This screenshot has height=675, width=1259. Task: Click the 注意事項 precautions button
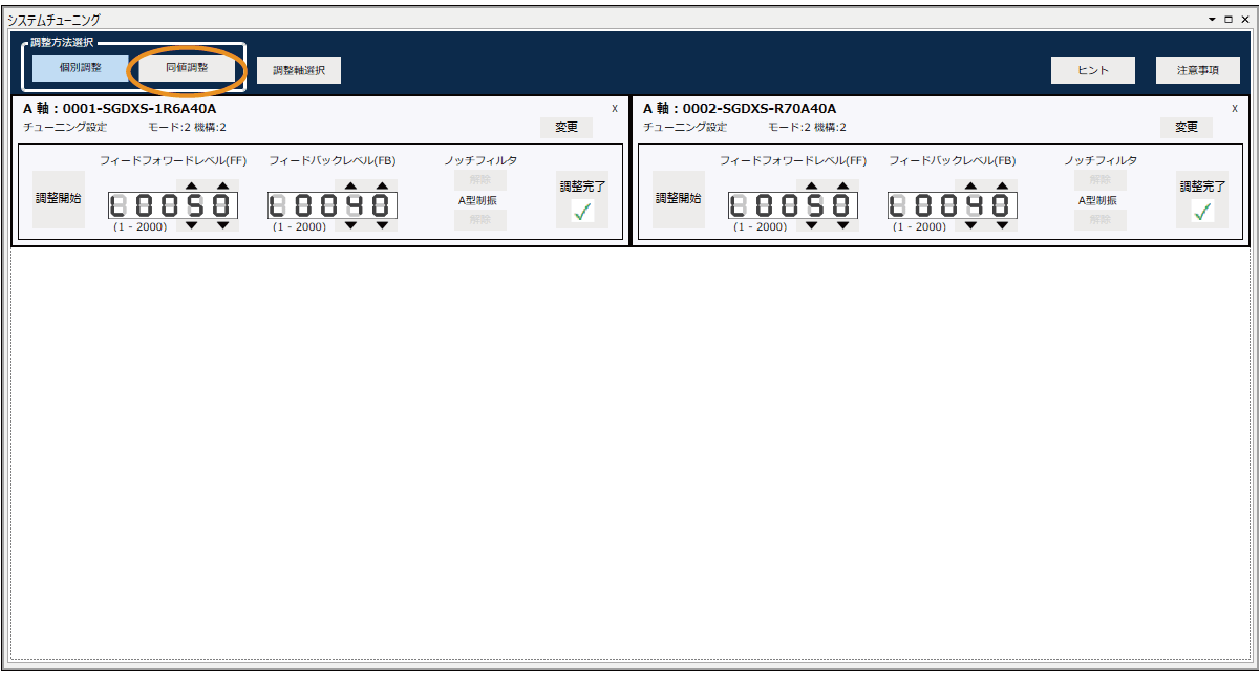tap(1197, 71)
